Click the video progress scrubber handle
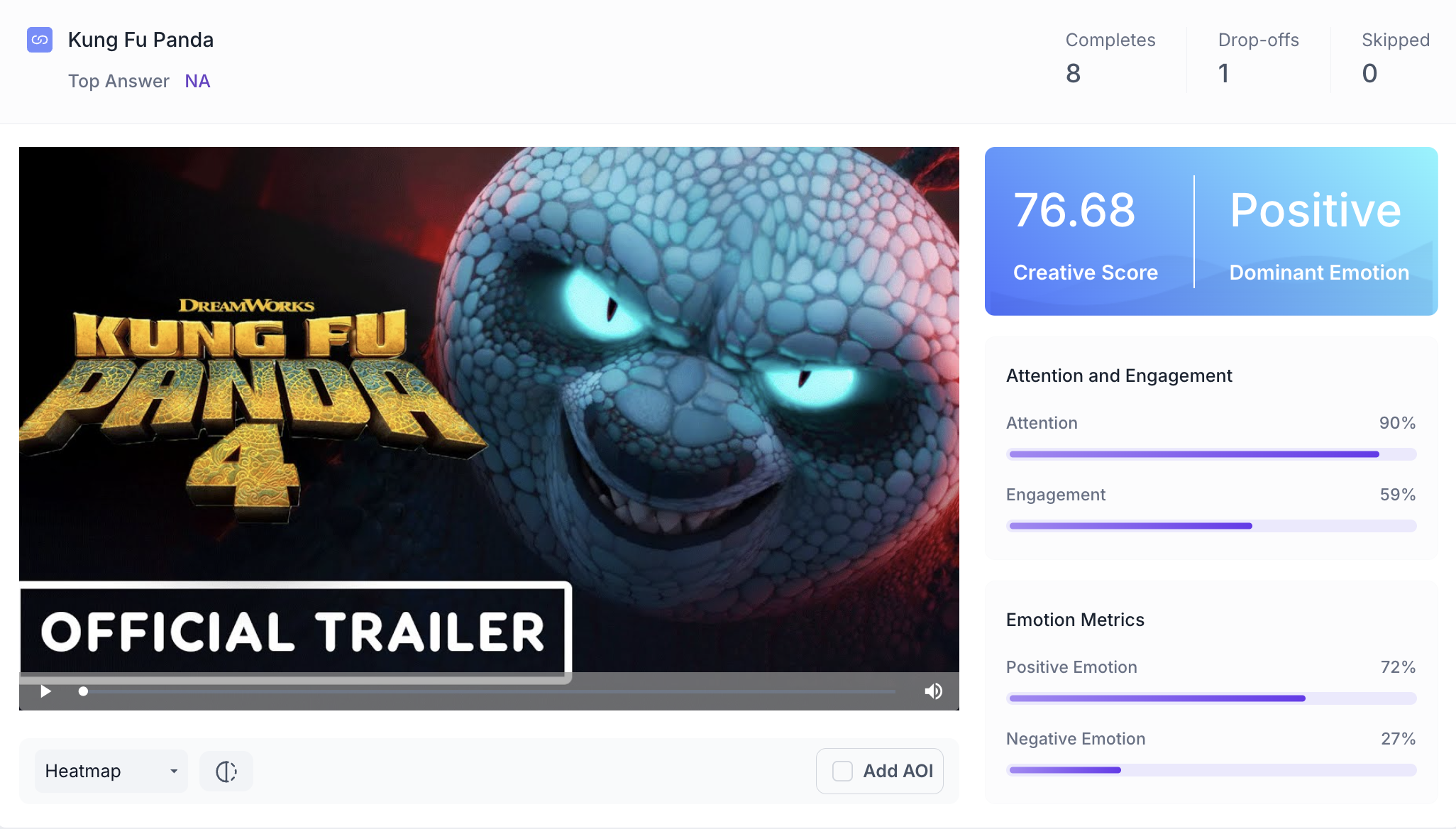 point(83,691)
